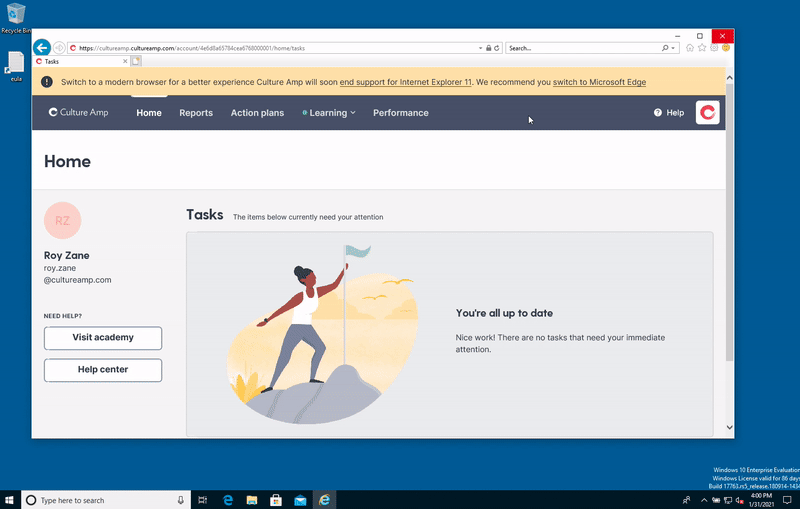Click the Internet Explorer forward arrow

59,47
